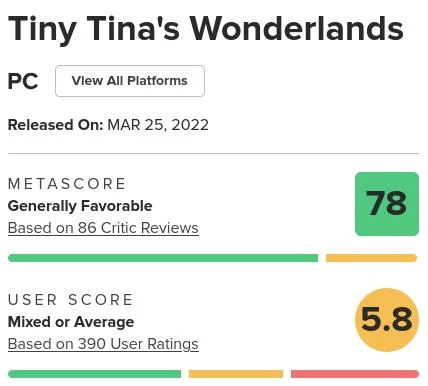This screenshot has height=386, width=428.
Task: Select the red negative user ratings bar
Action: pos(355,374)
